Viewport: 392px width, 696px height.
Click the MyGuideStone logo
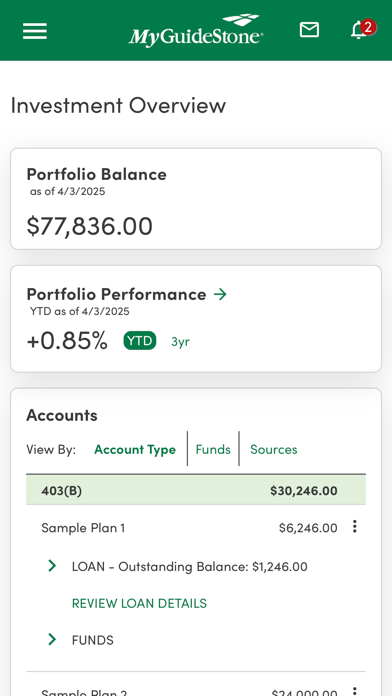(196, 30)
